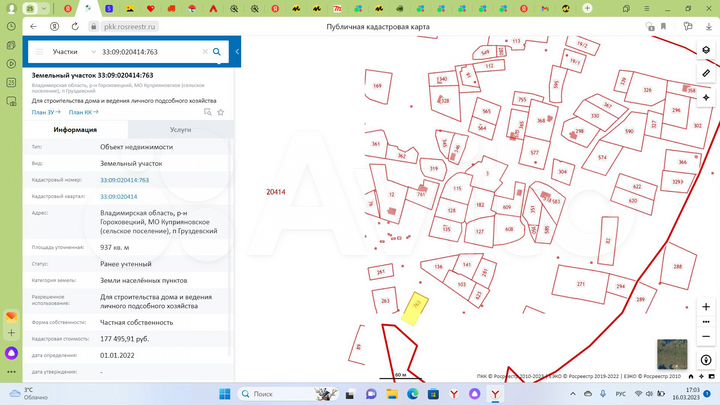Open history clock in browser sidebar
Viewport: 720px width, 405px height.
pyautogui.click(x=11, y=27)
